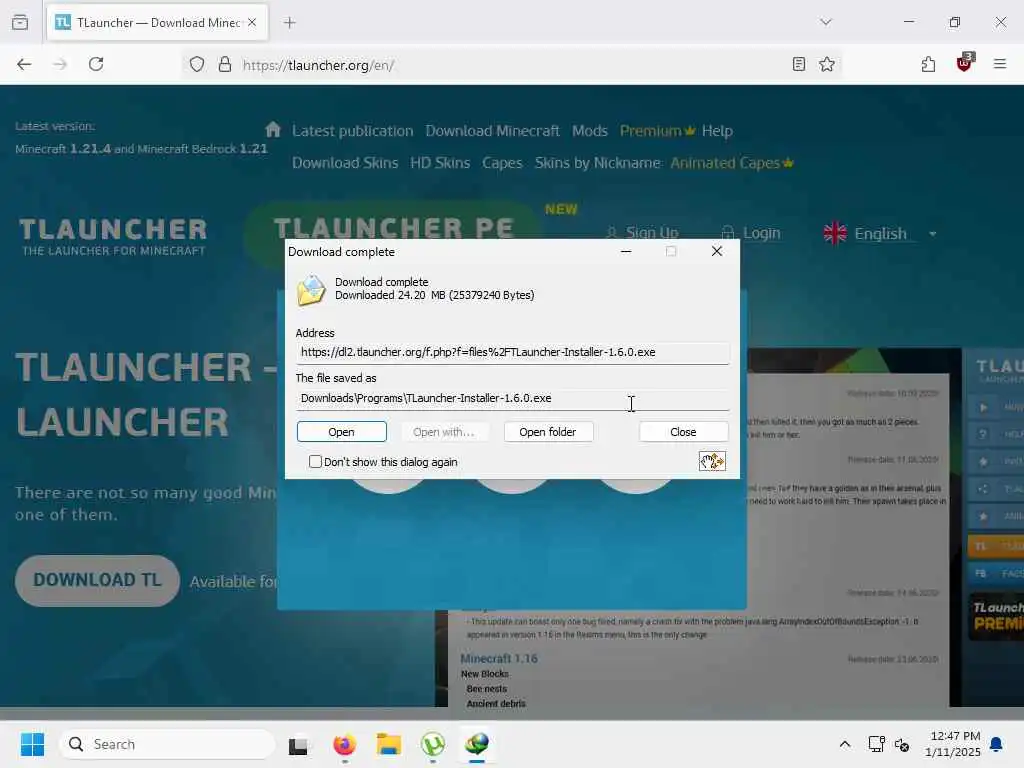
Task: Select the TLauncher — Download Minecraft tab
Action: tap(157, 22)
